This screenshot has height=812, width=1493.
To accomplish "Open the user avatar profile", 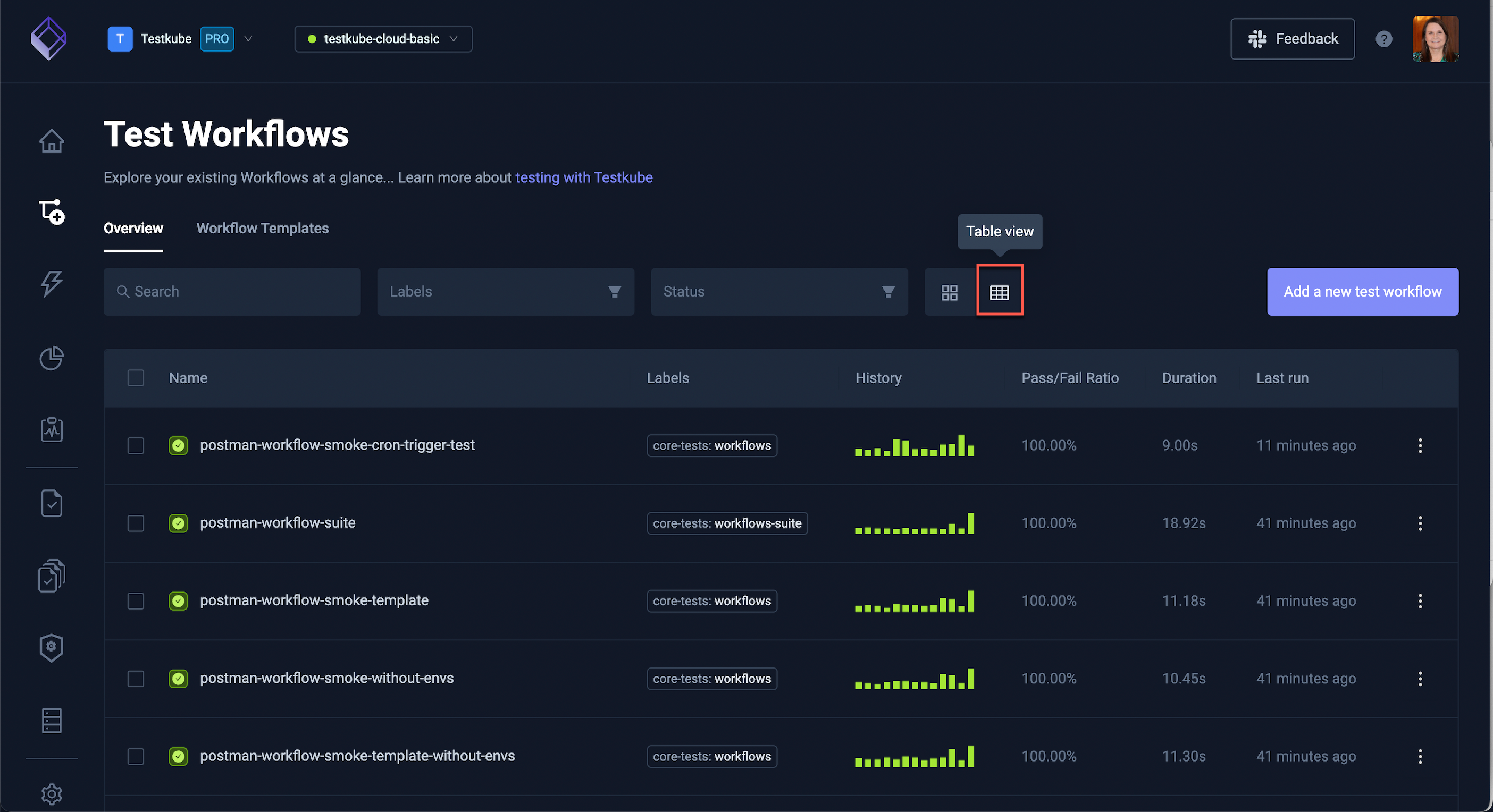I will pyautogui.click(x=1435, y=39).
